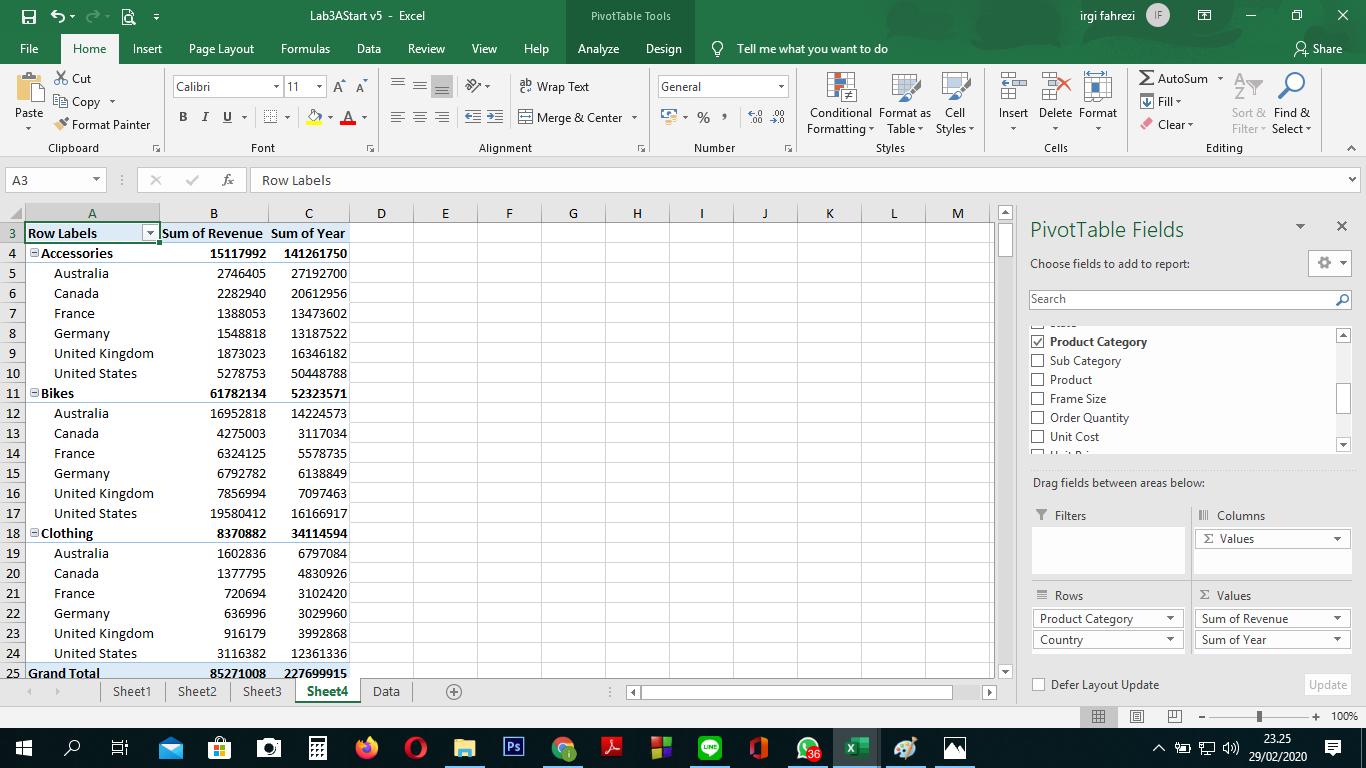
Task: Click the Share button
Action: [x=1318, y=49]
